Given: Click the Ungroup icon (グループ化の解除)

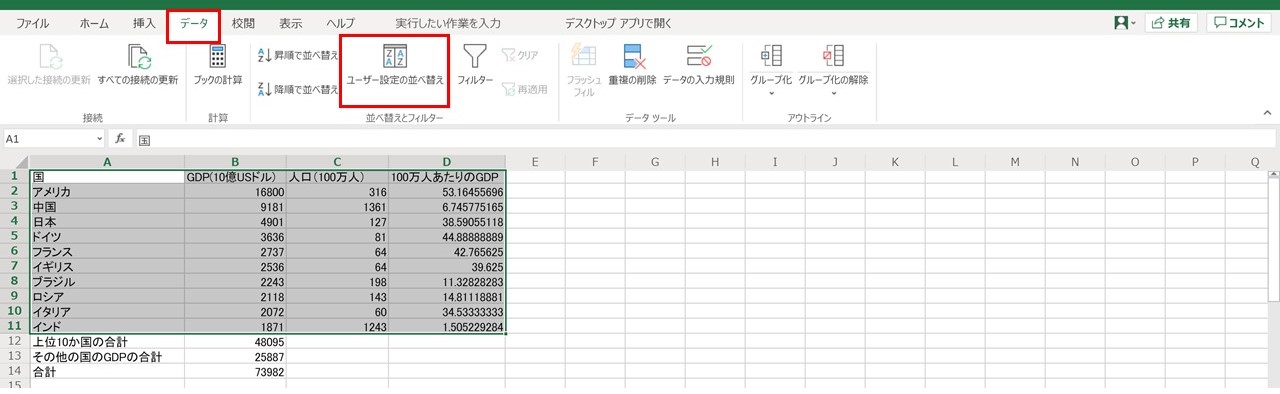Looking at the screenshot, I should pos(833,55).
